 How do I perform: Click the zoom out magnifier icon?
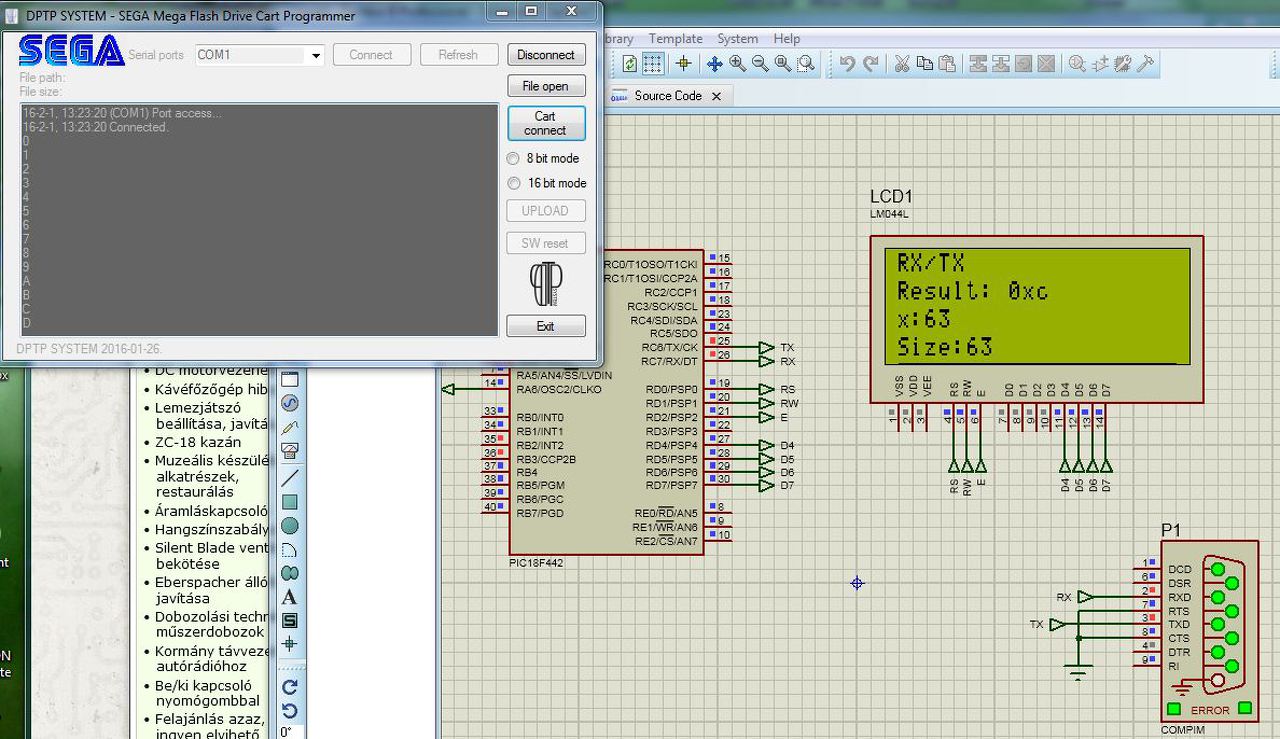coord(760,64)
